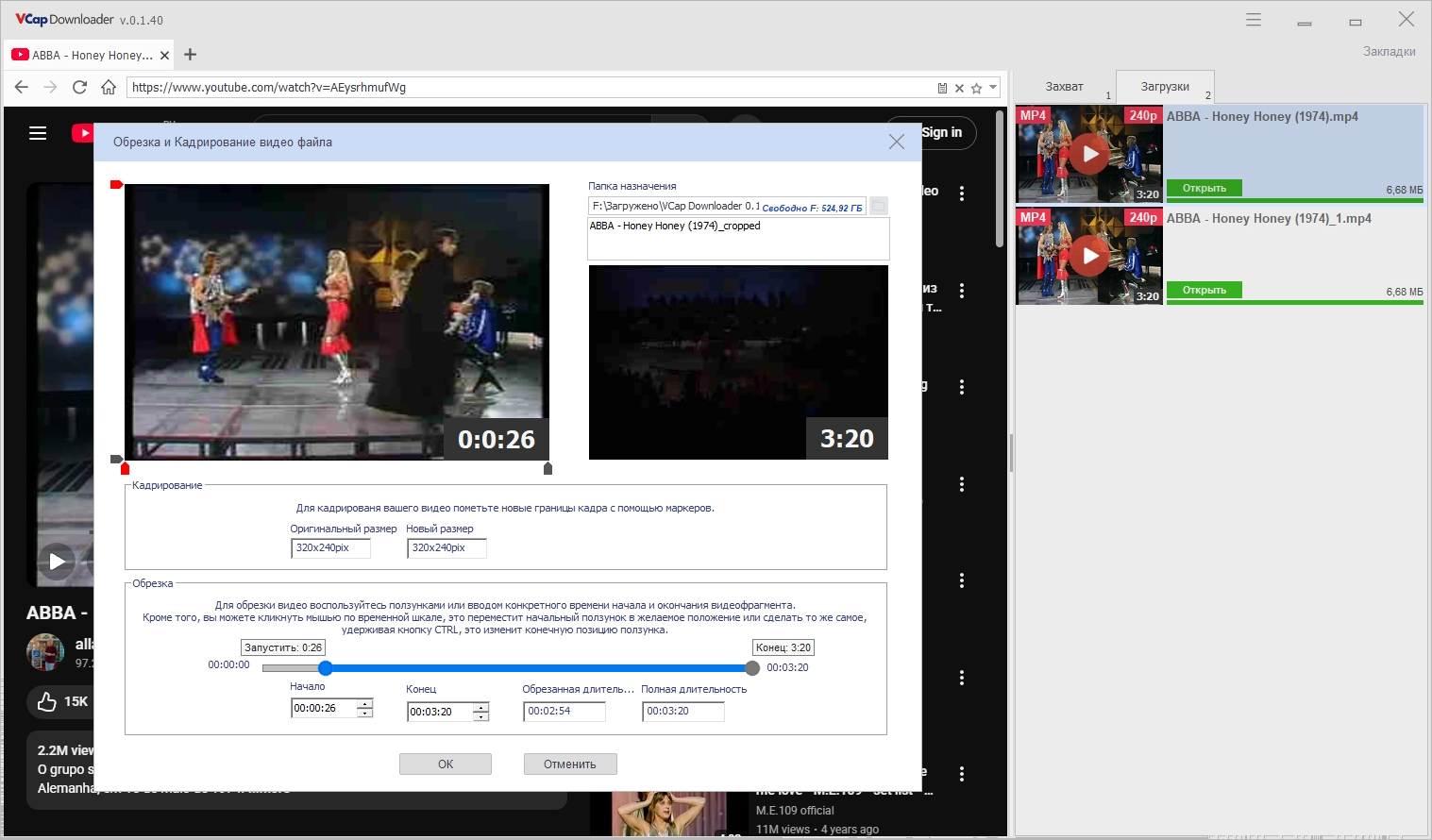Viewport: 1432px width, 840px height.
Task: Click the YouTube page vertical scrollbar
Action: (x=1000, y=179)
